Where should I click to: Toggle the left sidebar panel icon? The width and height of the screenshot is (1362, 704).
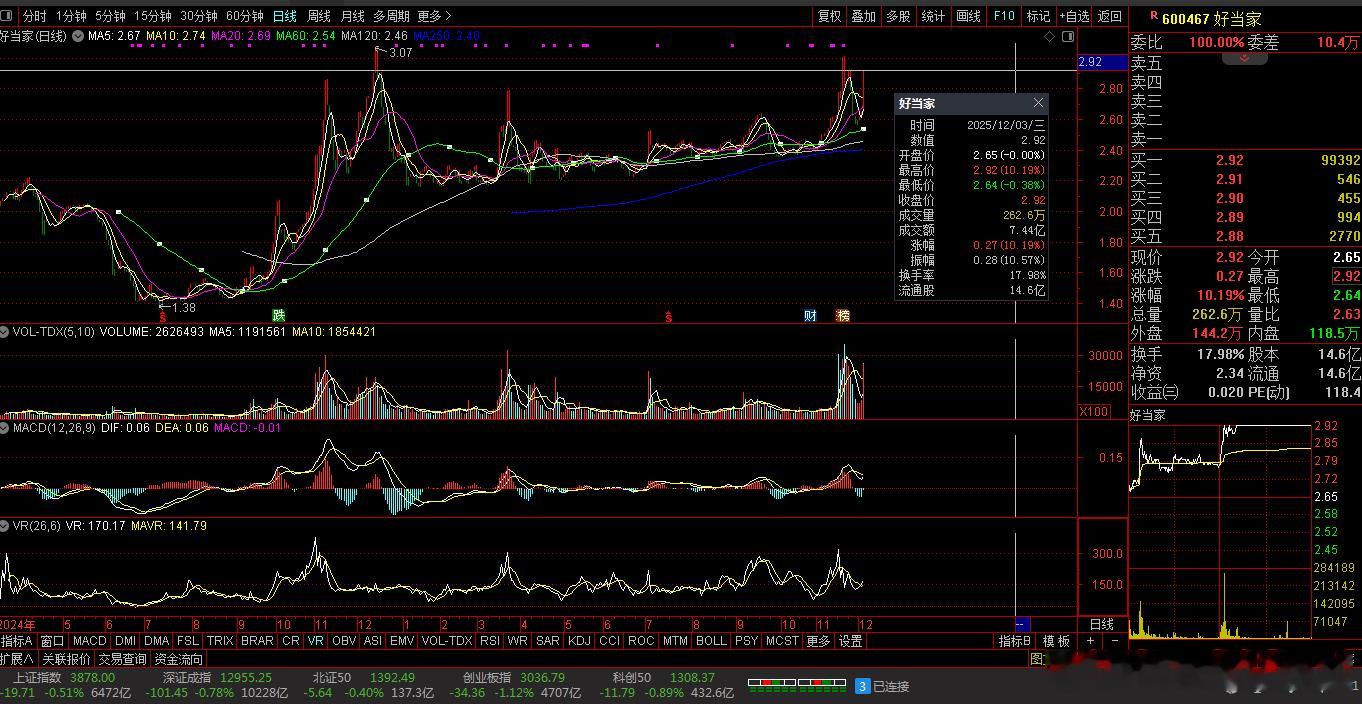pos(8,15)
